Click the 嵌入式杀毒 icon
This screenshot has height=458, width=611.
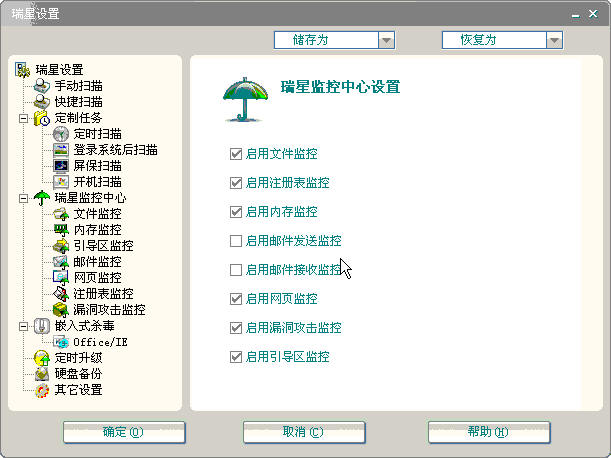[x=42, y=326]
